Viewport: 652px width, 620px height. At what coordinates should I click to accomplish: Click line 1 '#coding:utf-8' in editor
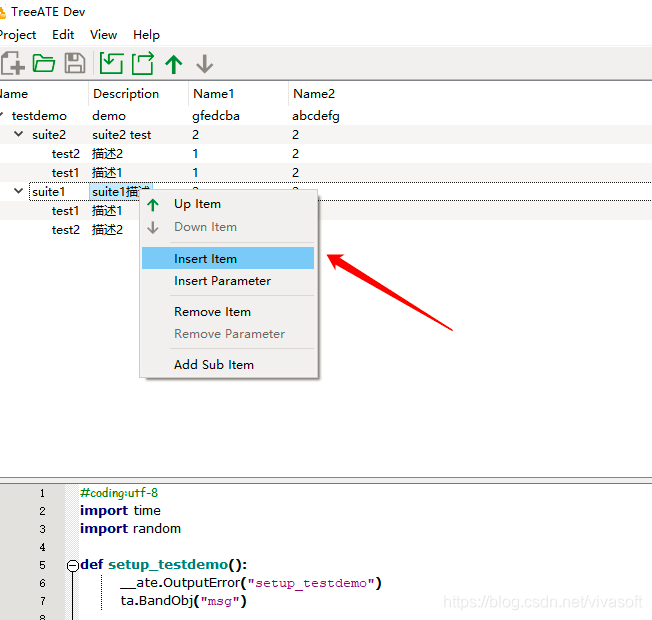(x=119, y=493)
